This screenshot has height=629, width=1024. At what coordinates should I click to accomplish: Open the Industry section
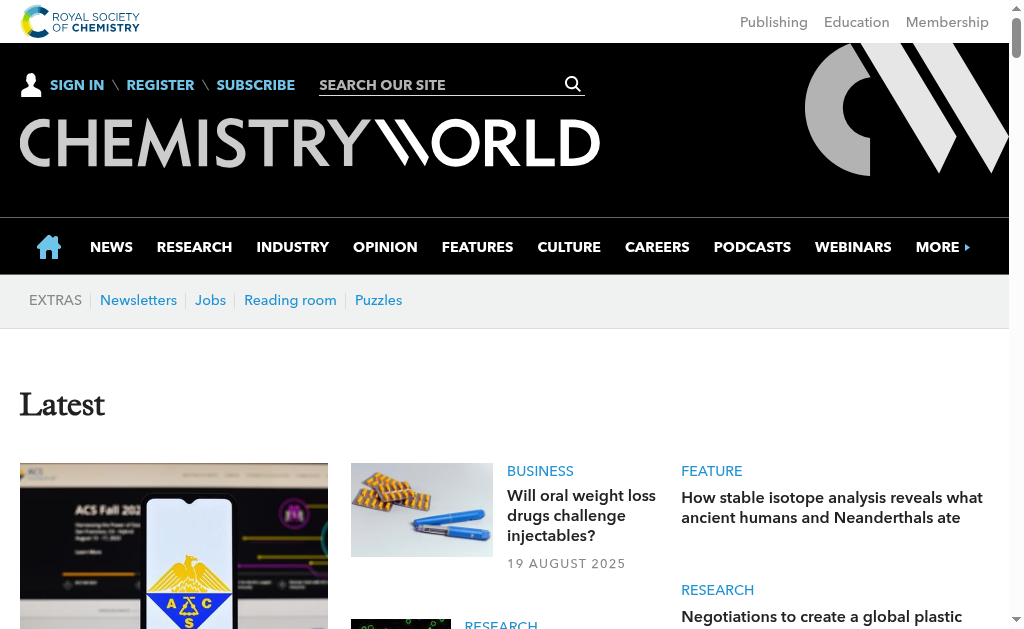(x=293, y=247)
